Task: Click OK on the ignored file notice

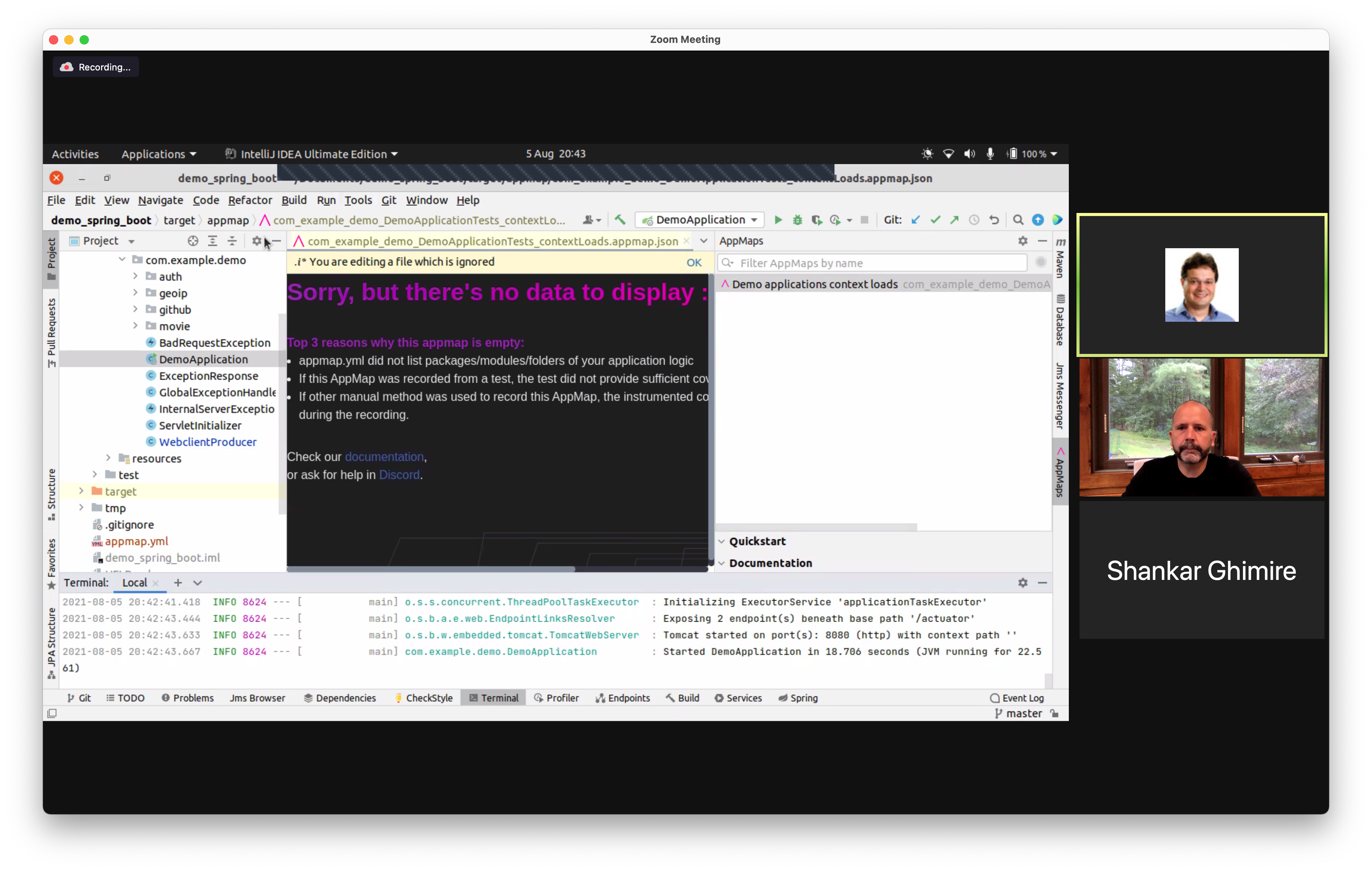Action: coord(694,263)
